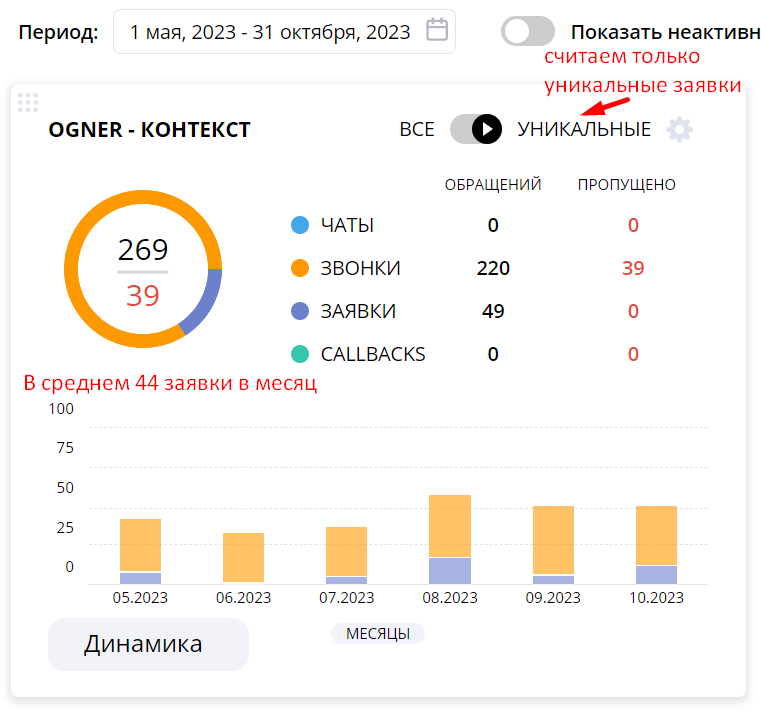Open the calendar icon in period field
This screenshot has height=716, width=761.
tap(437, 30)
